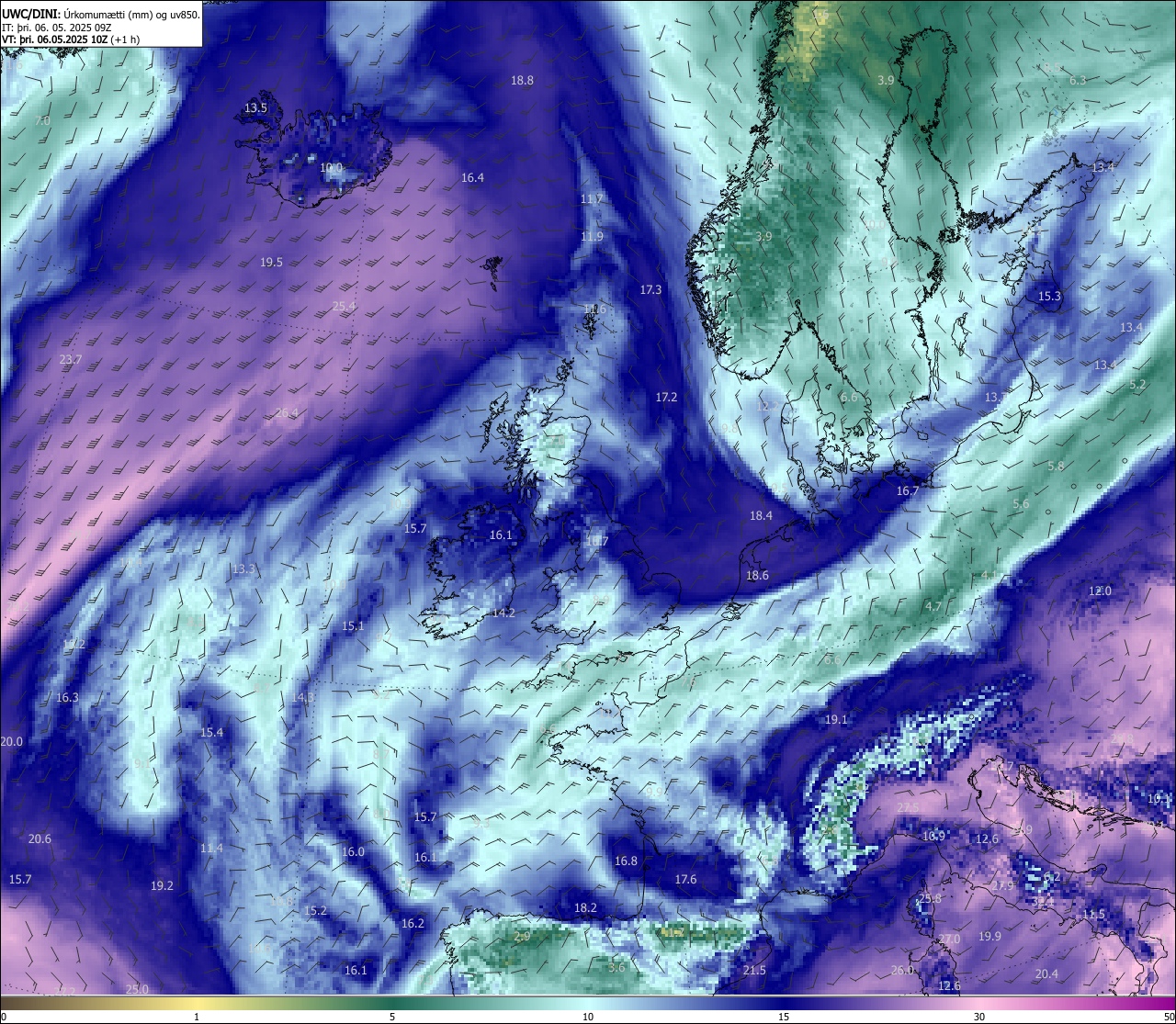Click the 25.4 value in the Atlantic plume
The height and width of the screenshot is (1024, 1176).
pyautogui.click(x=344, y=306)
